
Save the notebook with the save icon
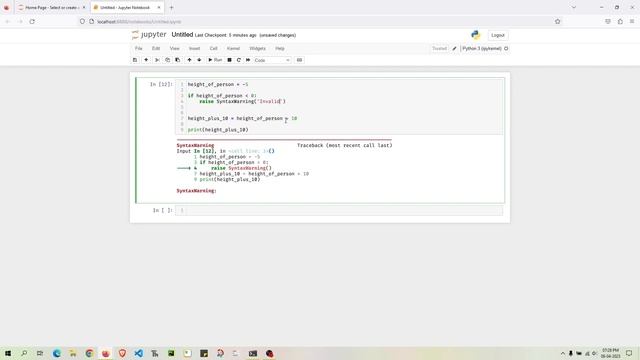pos(135,60)
